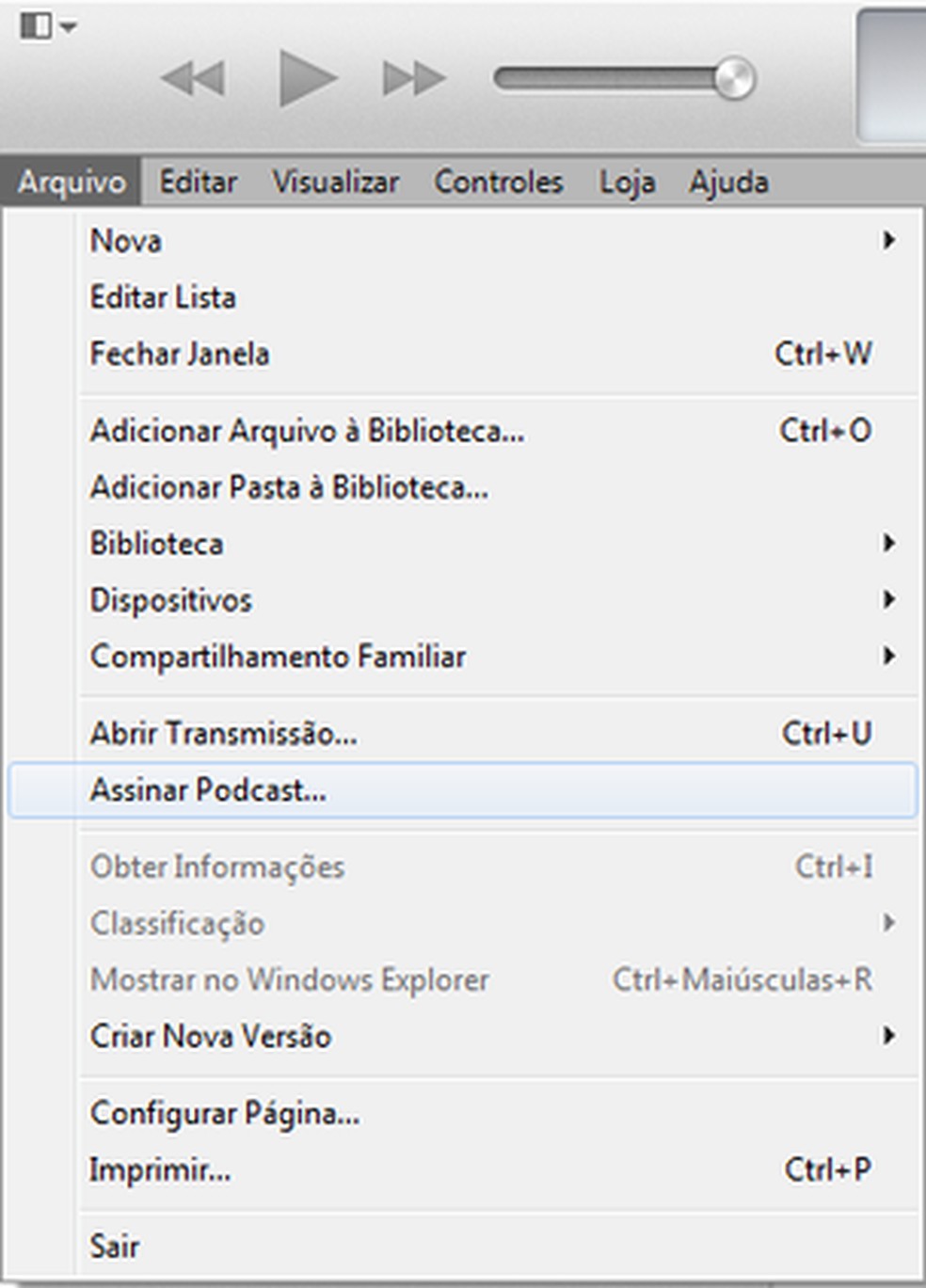Open the Ajuda menu

click(x=728, y=182)
